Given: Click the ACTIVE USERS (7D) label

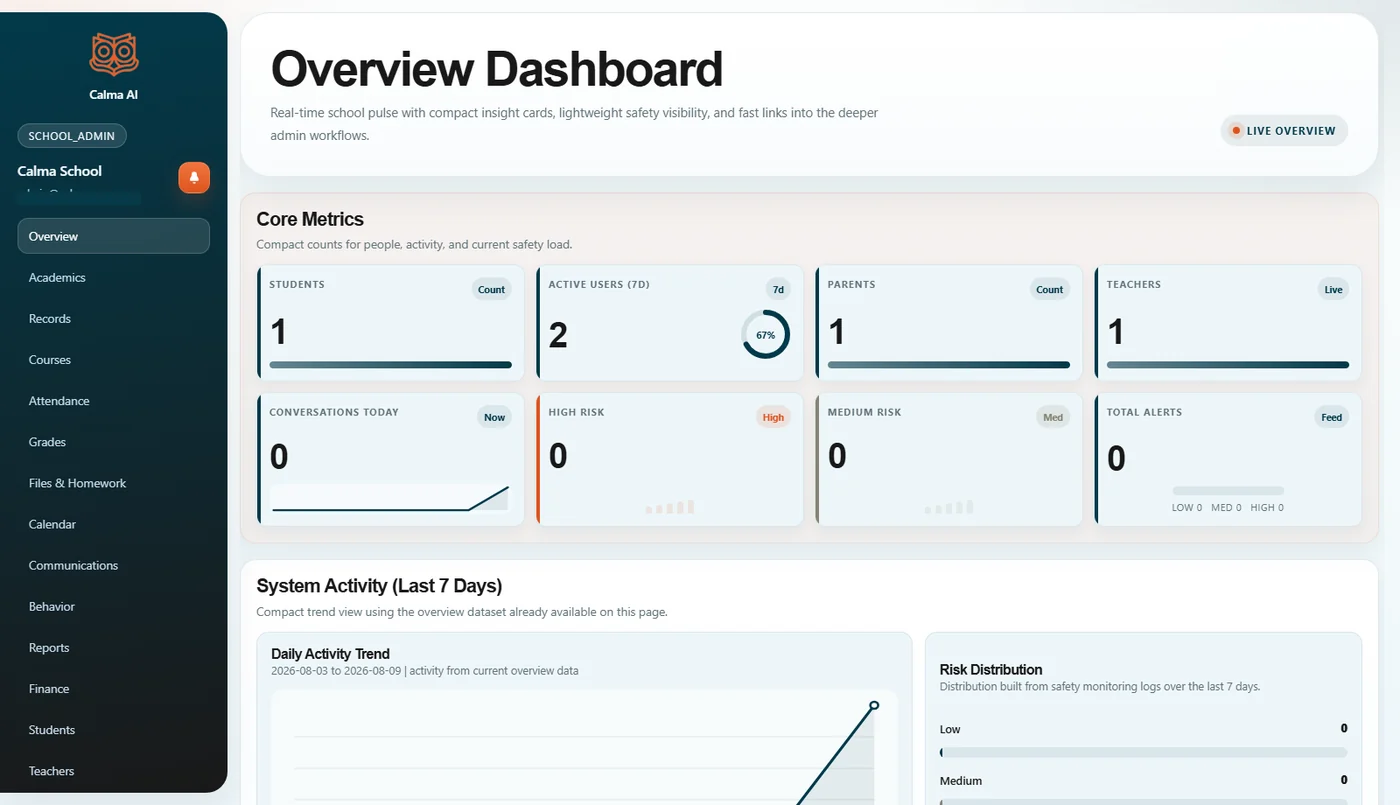Looking at the screenshot, I should [x=599, y=284].
